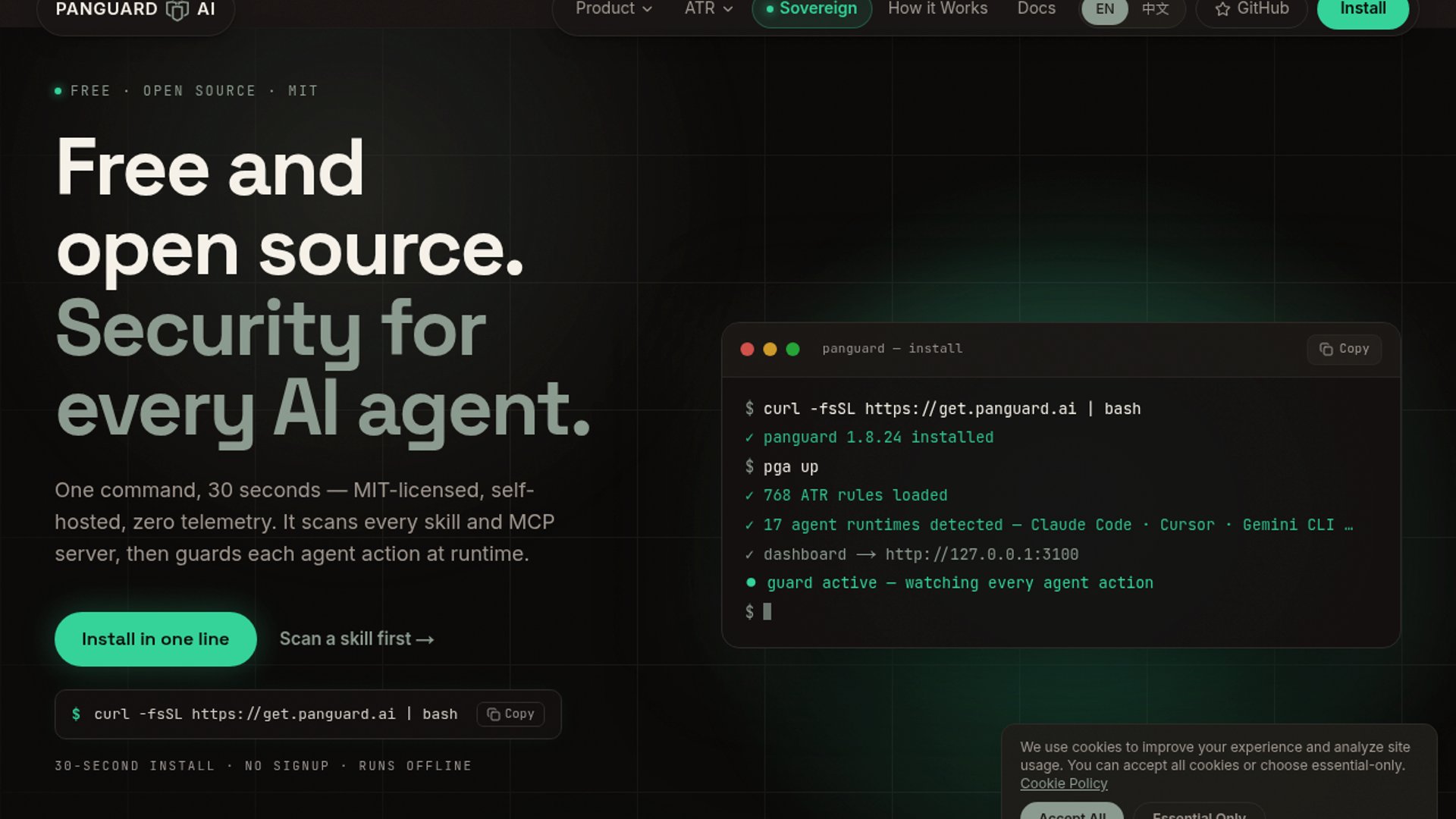This screenshot has height=819, width=1456.
Task: Click 'guard active' status line
Action: pyautogui.click(x=949, y=583)
